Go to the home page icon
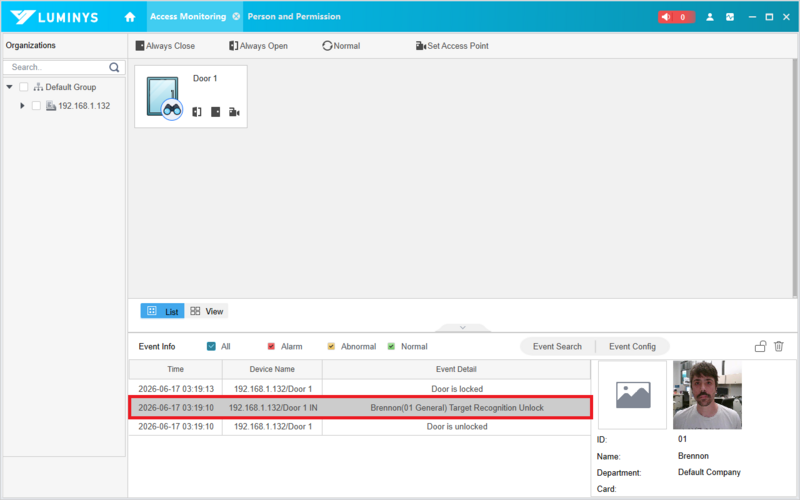Screen dimensions: 800x500 point(130,17)
